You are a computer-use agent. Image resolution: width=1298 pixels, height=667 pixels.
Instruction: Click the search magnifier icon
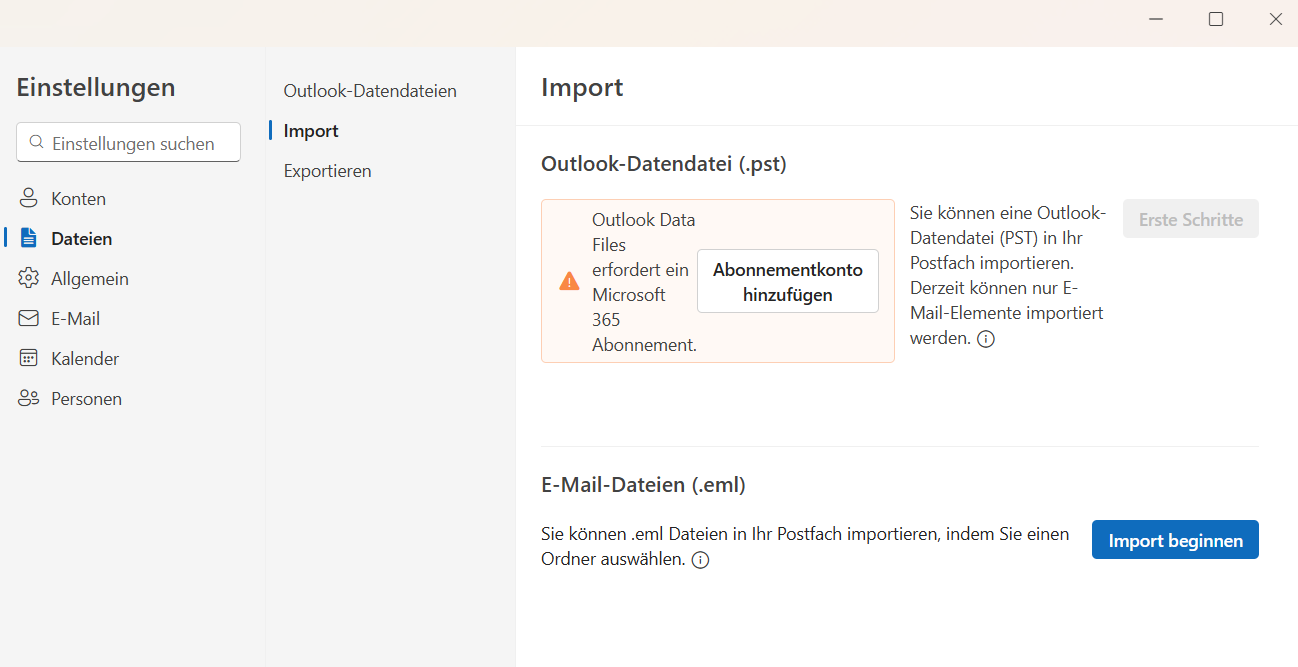[x=37, y=143]
